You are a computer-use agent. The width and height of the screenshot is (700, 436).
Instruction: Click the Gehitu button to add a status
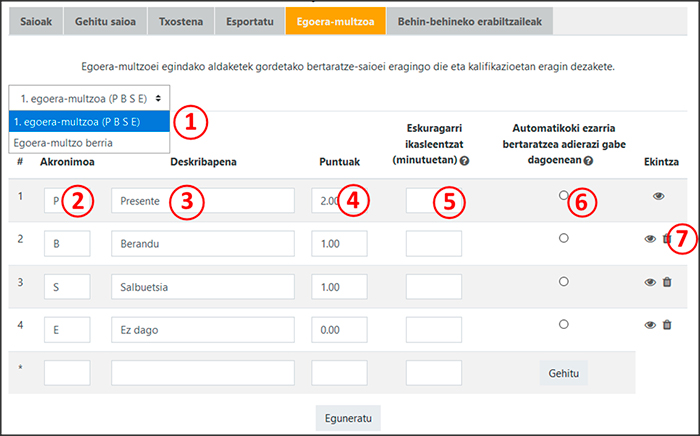coord(564,373)
